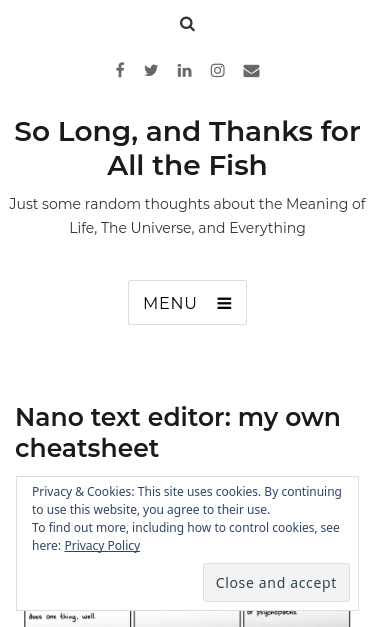Viewport: 375px width, 627px height.
Task: Open the middle blank comic panel
Action: click(187, 618)
